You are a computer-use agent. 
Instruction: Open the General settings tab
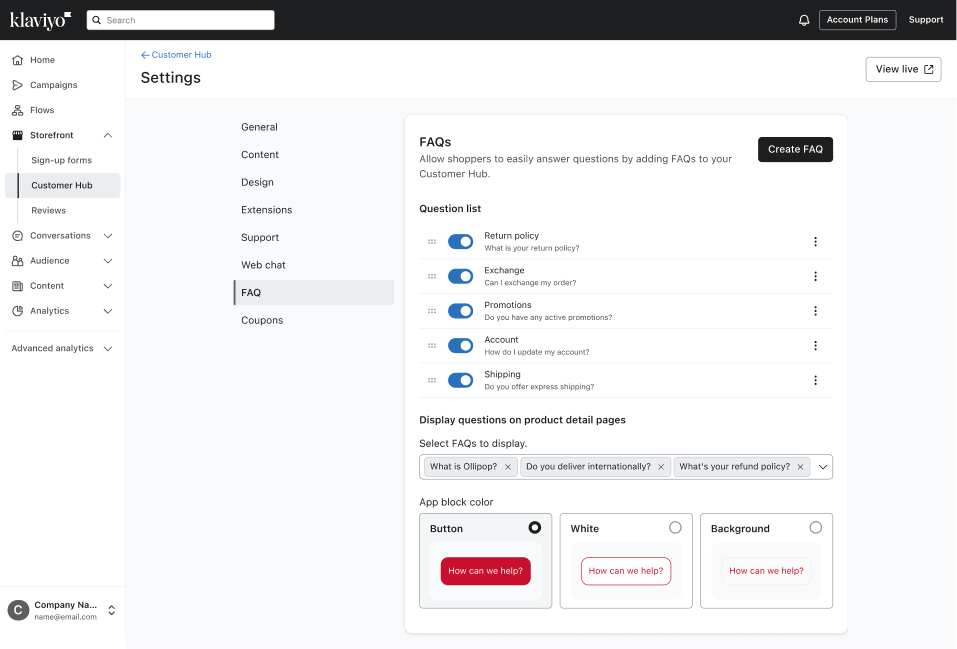click(314, 127)
